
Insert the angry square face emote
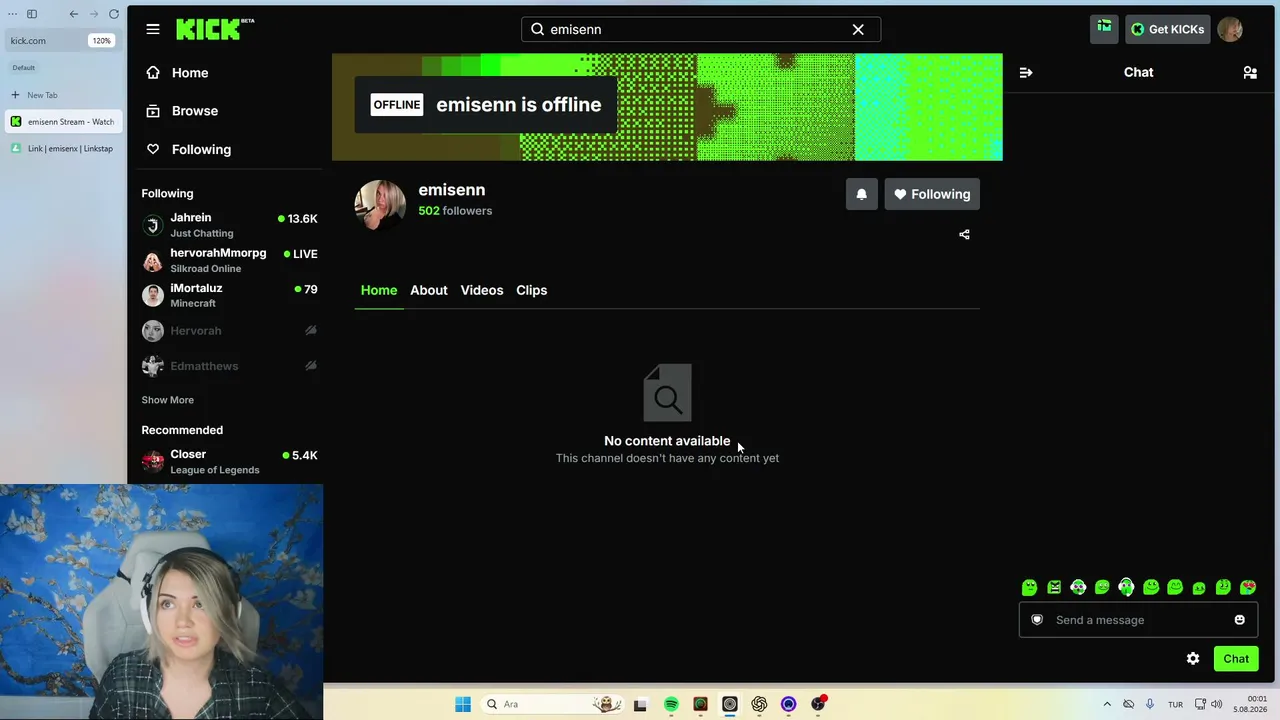point(1054,588)
